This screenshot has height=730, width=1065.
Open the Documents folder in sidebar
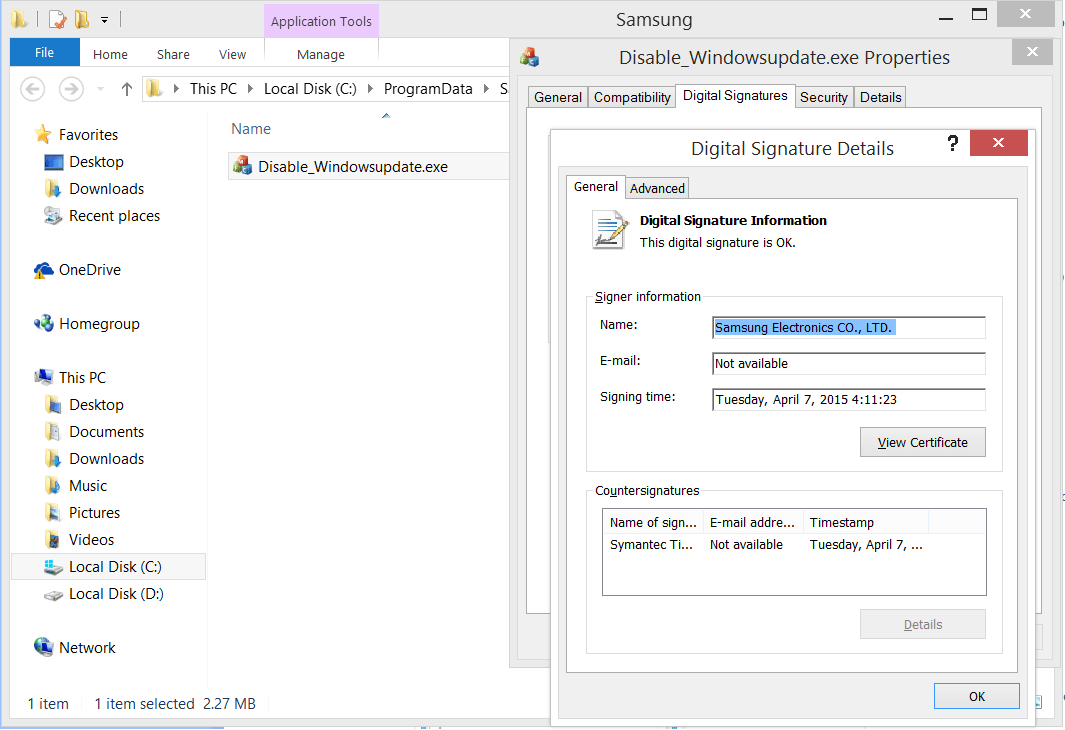coord(107,432)
